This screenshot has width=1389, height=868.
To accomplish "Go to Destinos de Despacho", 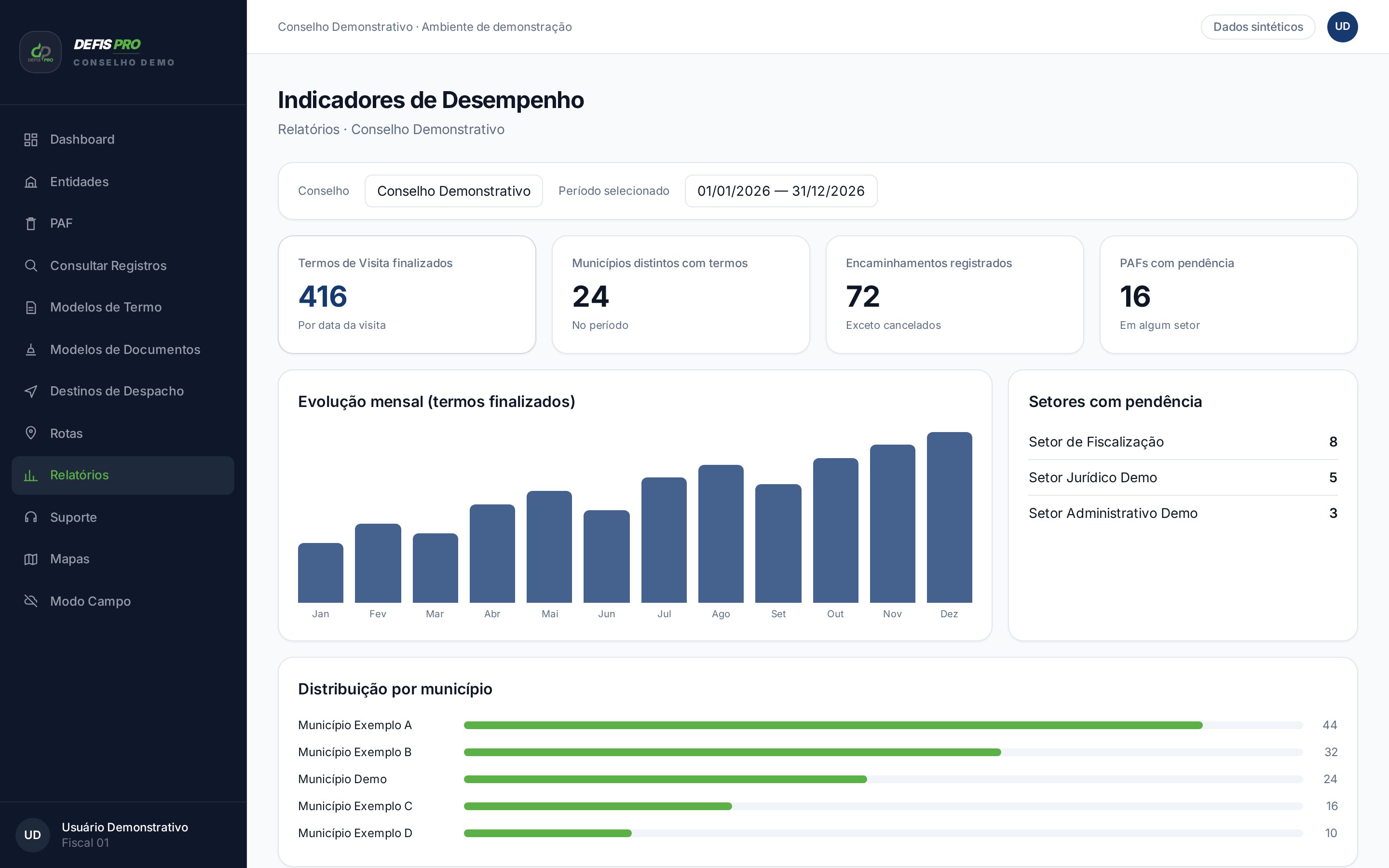I will point(123,391).
